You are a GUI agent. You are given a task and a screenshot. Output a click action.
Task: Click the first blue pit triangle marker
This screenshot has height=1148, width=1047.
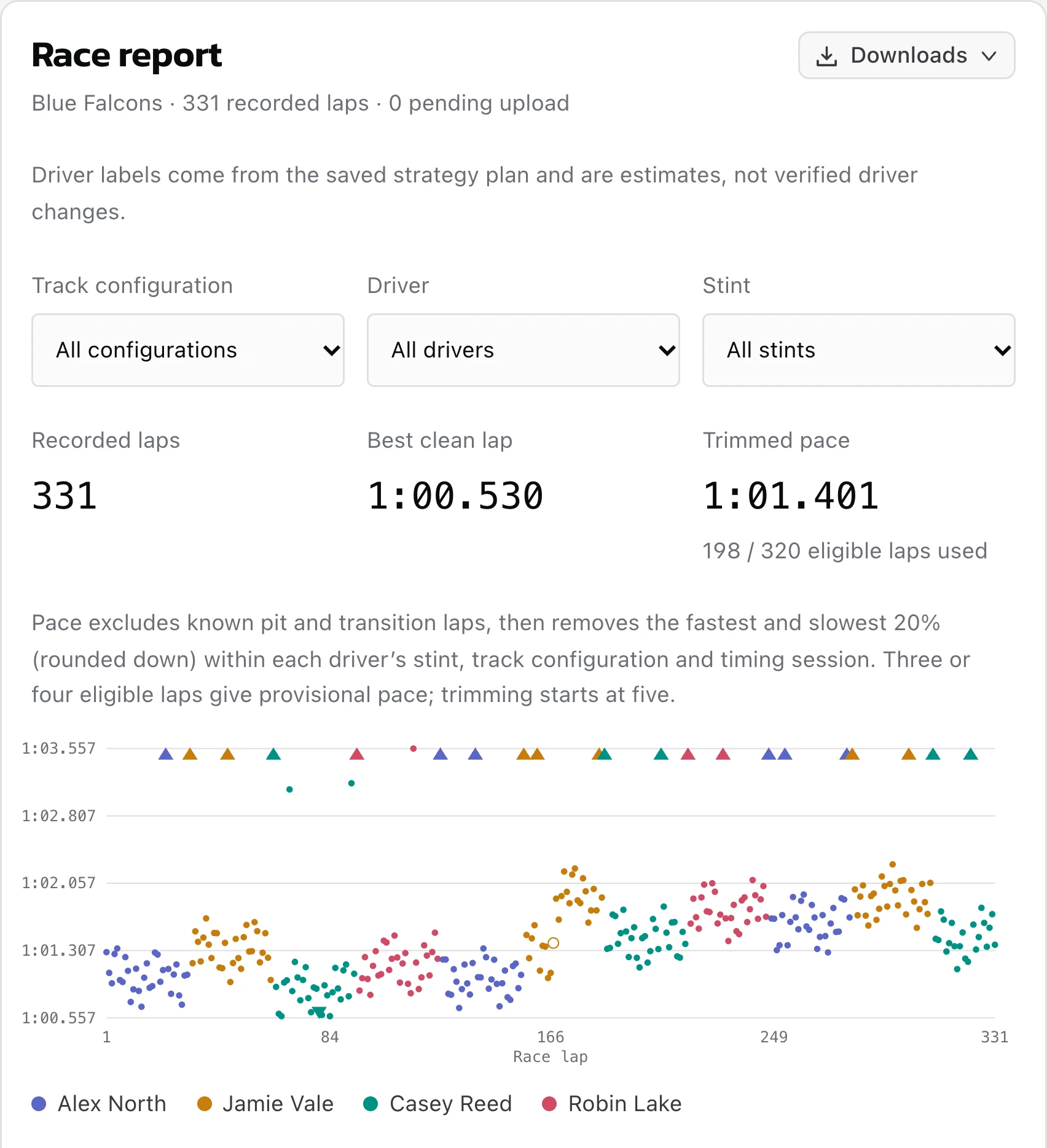pyautogui.click(x=166, y=754)
